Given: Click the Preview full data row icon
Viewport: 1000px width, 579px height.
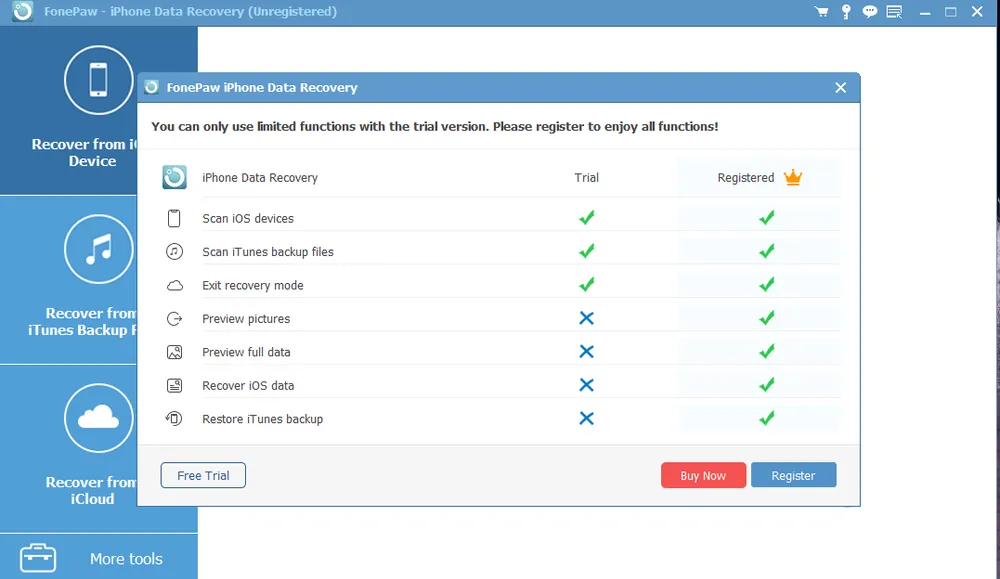Looking at the screenshot, I should point(174,352).
